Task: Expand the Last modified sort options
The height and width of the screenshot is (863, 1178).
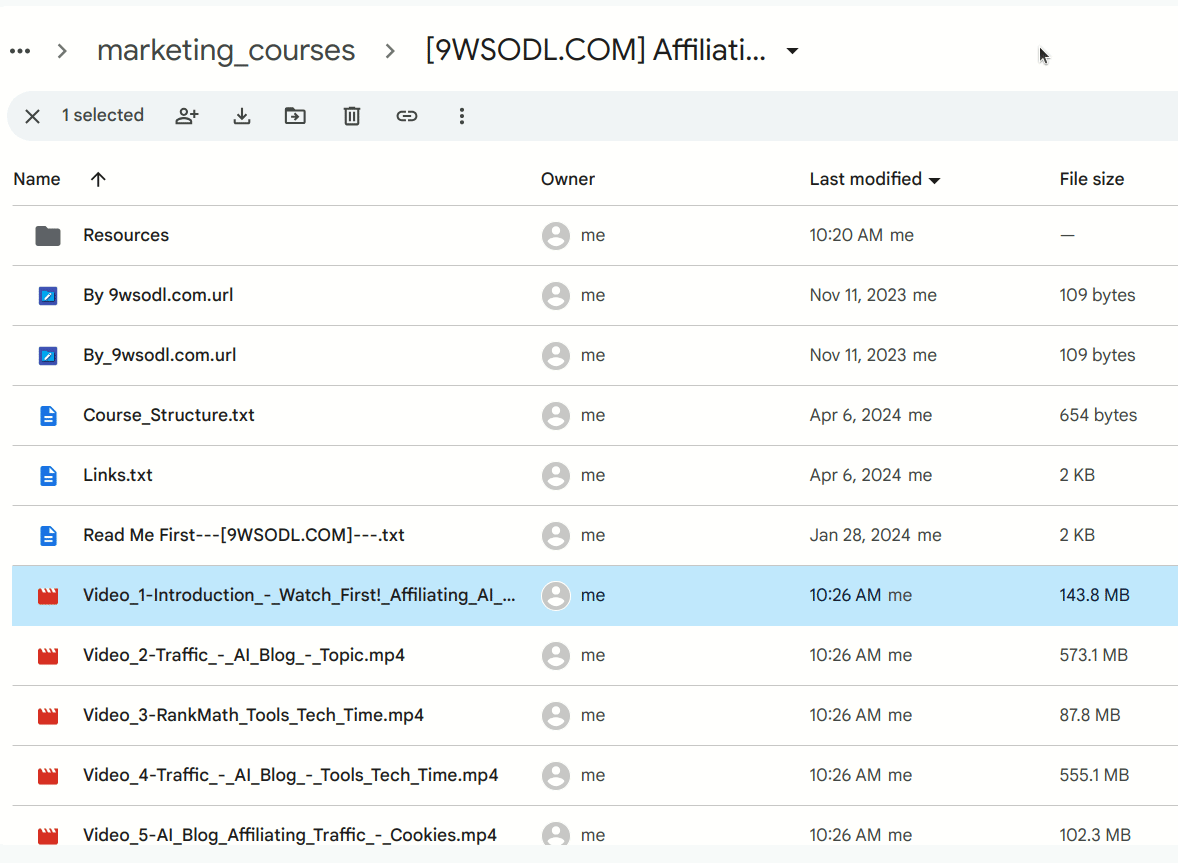Action: (x=934, y=180)
